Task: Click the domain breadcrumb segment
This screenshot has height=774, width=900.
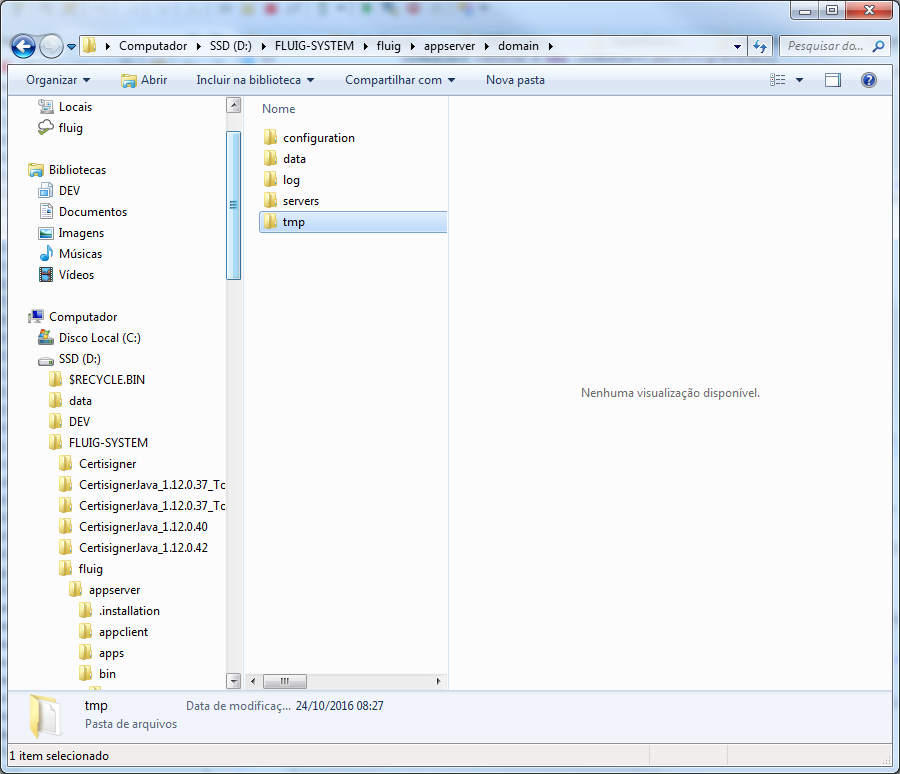Action: click(x=518, y=46)
